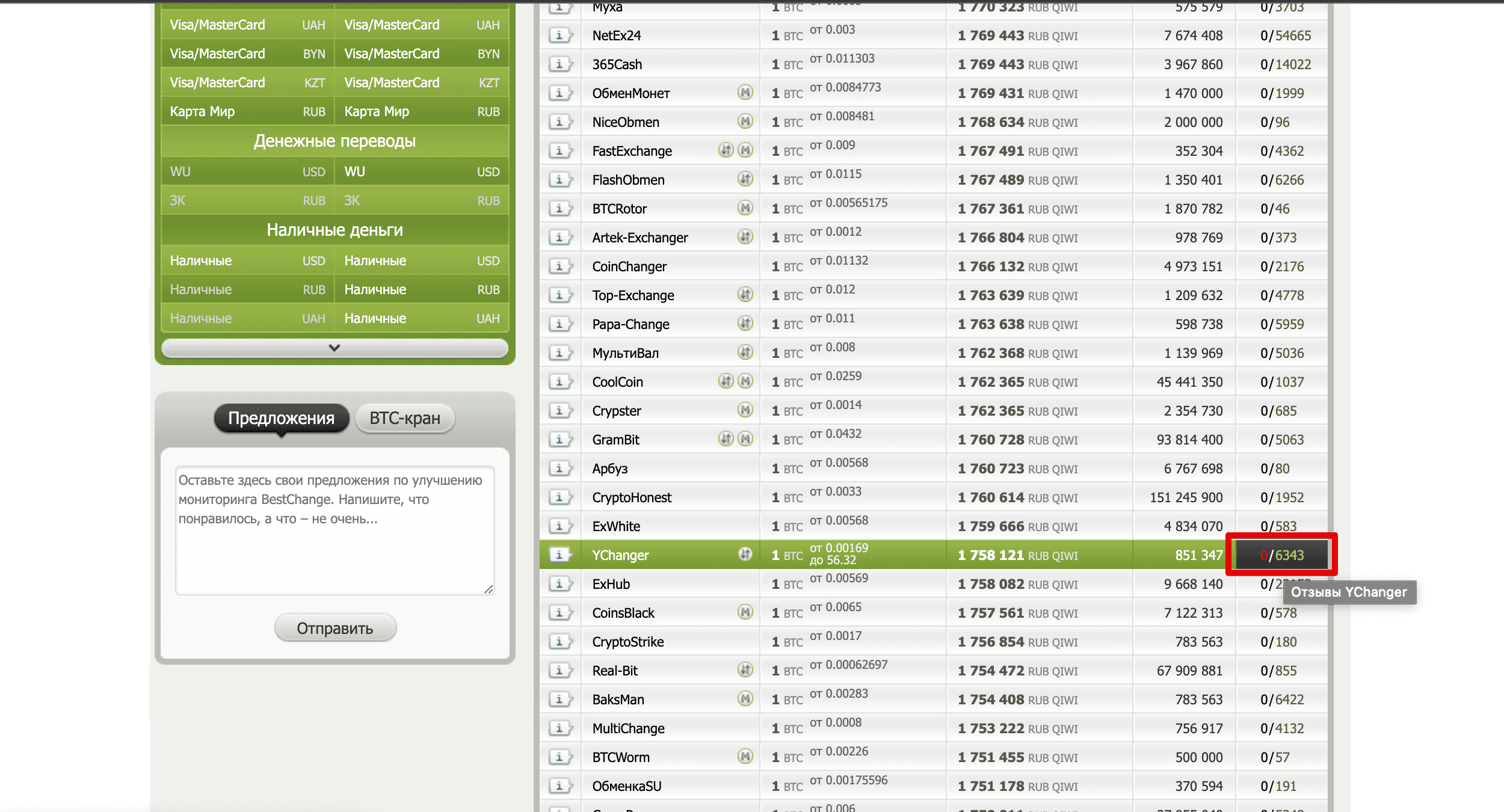Open FlashObmen reviews 0/6266
Screen dimensions: 1504x812
tap(1282, 180)
